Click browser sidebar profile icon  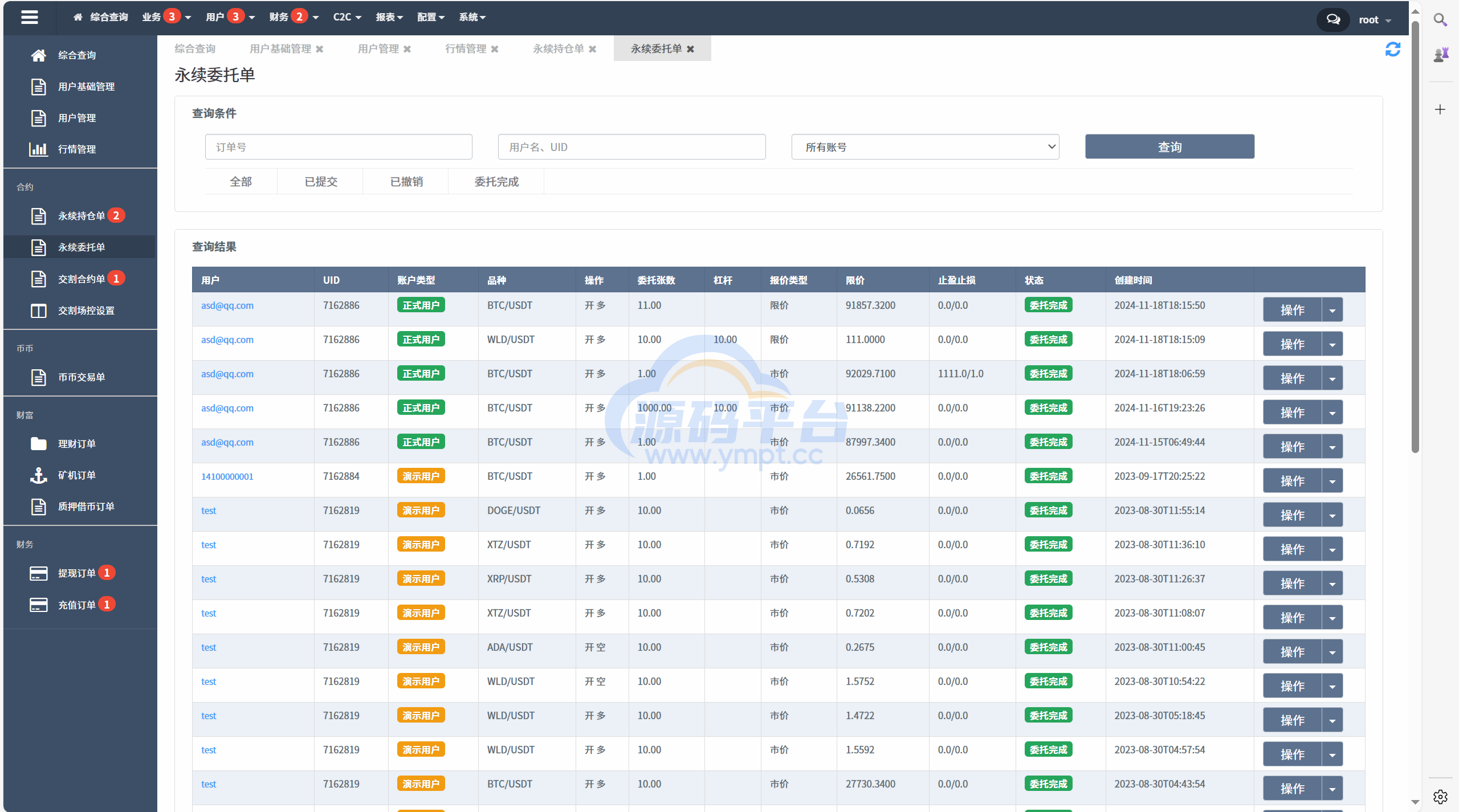[x=1440, y=55]
